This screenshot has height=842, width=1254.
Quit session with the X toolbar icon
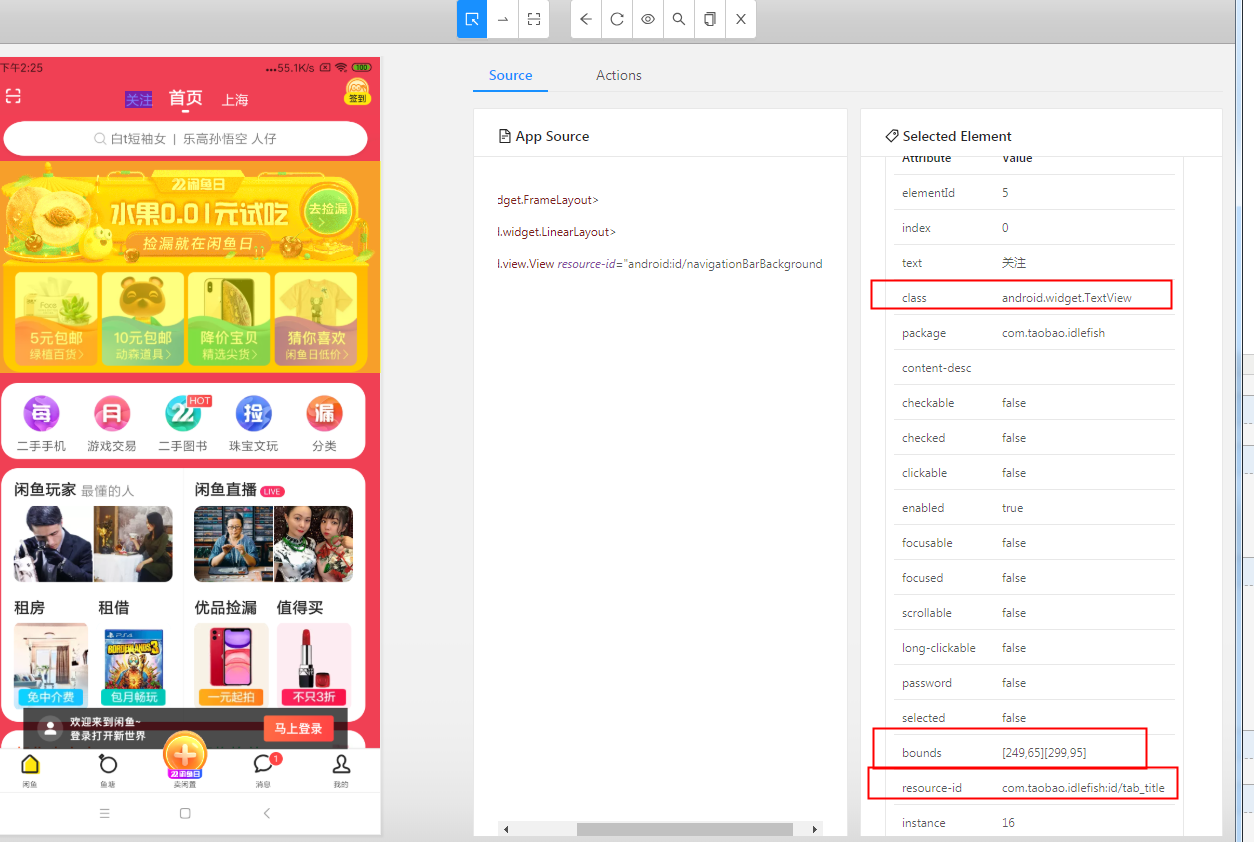[x=741, y=19]
